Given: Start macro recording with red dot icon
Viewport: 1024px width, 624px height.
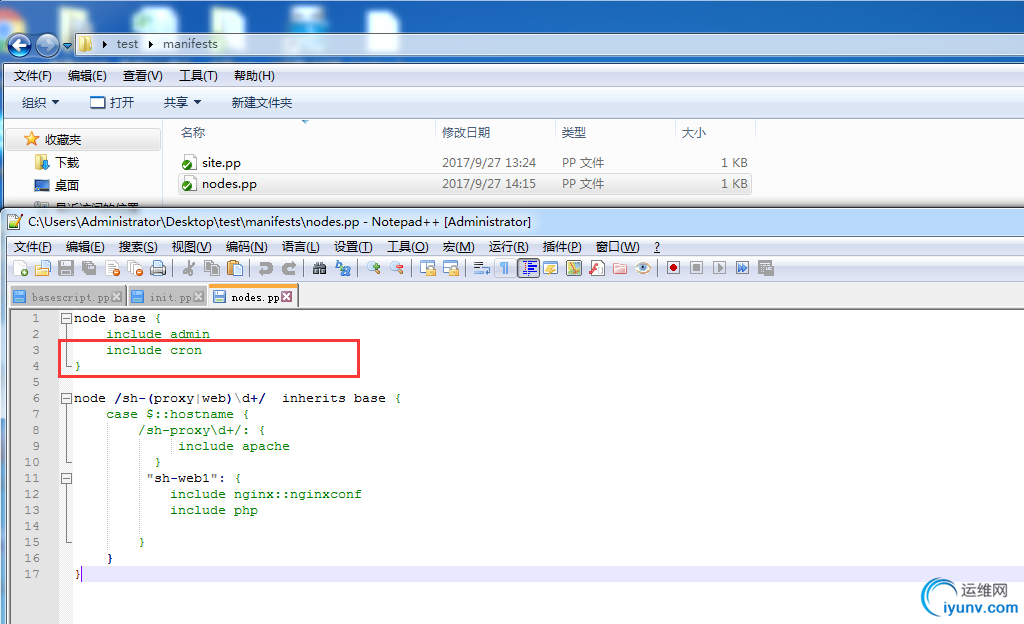Looking at the screenshot, I should click(x=673, y=268).
